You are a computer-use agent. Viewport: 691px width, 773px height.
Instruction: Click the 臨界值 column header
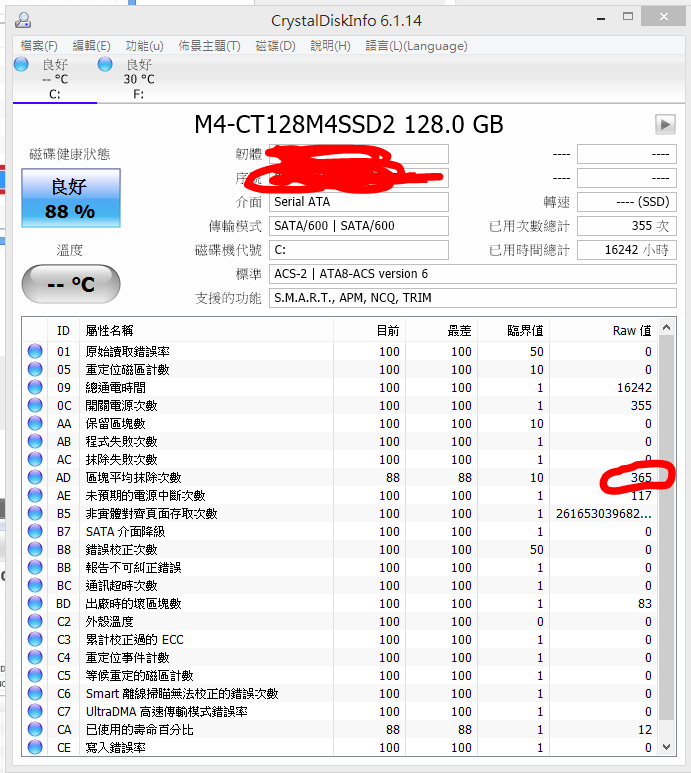[514, 330]
